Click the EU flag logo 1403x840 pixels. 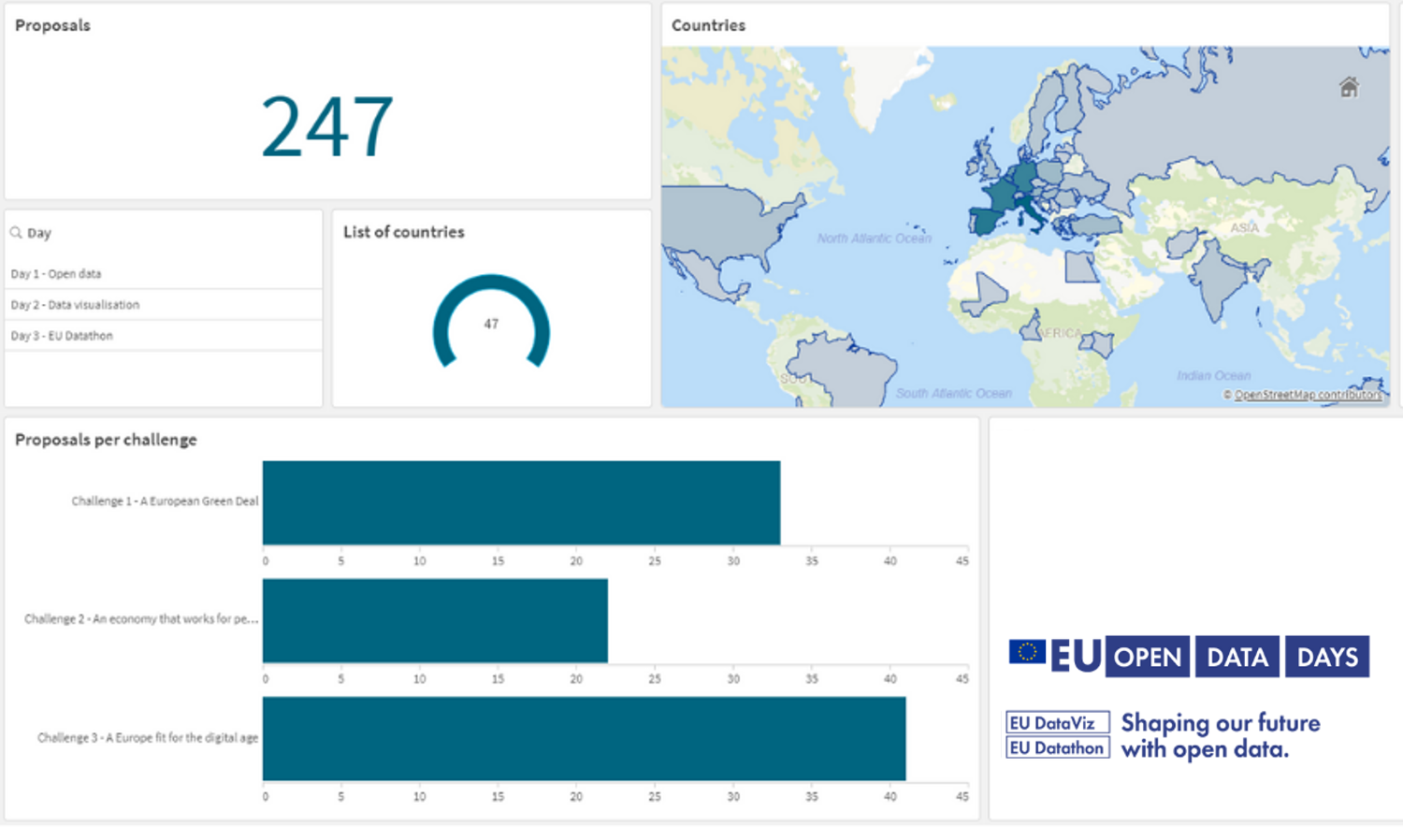click(1027, 652)
